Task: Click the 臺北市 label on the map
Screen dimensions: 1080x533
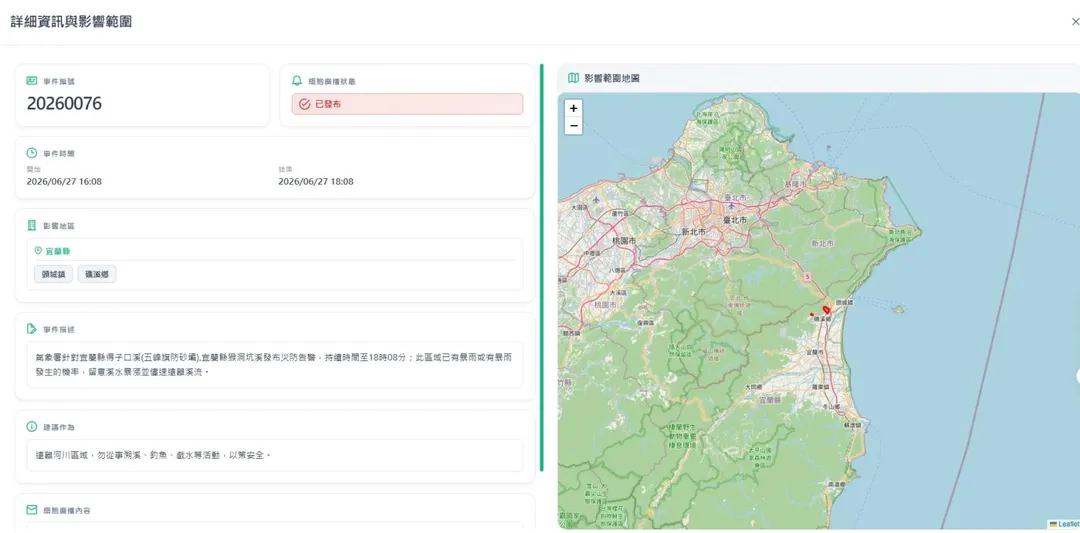Action: click(x=734, y=220)
